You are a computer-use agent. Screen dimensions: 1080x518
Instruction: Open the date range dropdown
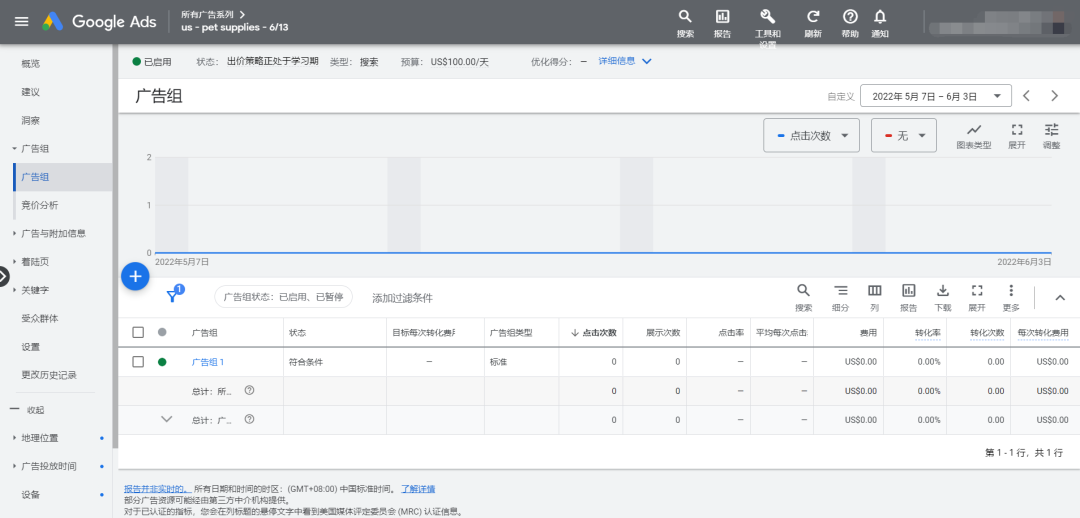coord(935,96)
